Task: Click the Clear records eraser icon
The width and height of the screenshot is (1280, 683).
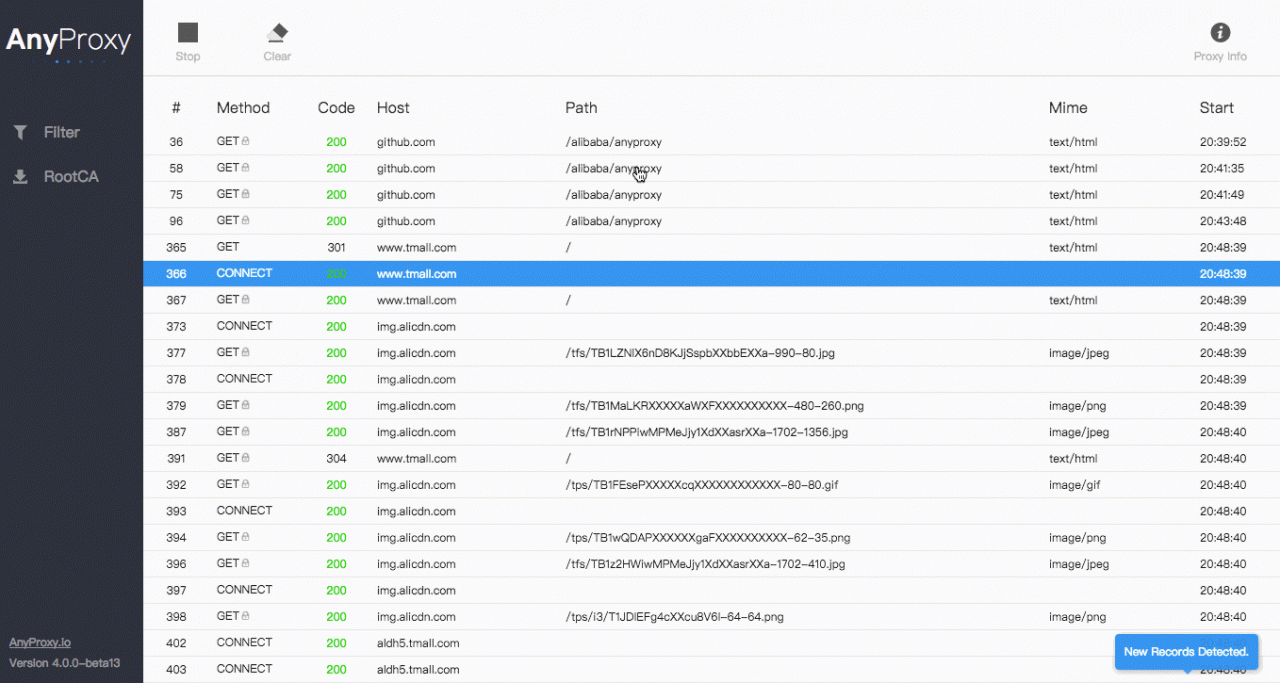Action: pyautogui.click(x=277, y=34)
